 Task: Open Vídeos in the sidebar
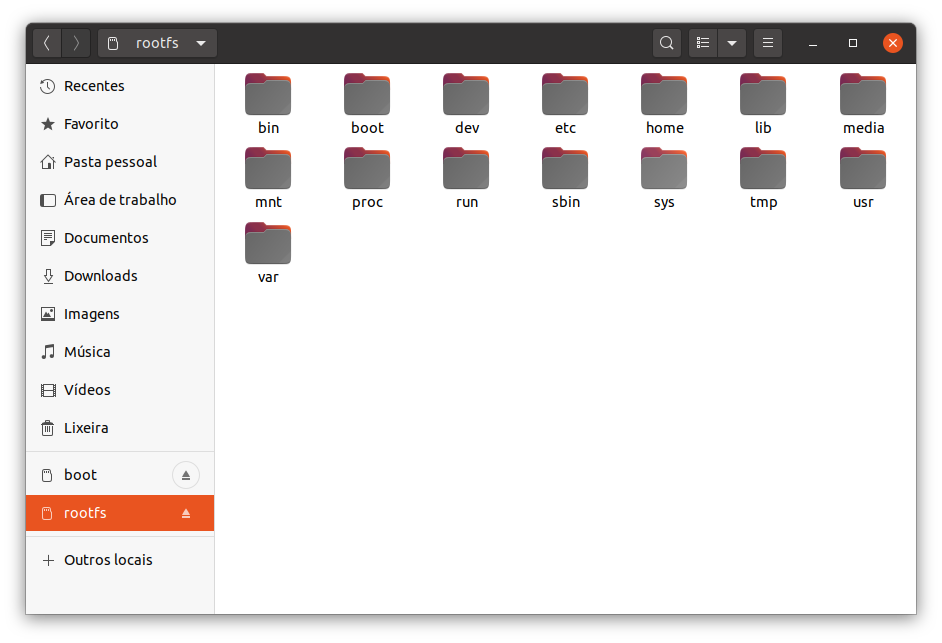pyautogui.click(x=120, y=389)
